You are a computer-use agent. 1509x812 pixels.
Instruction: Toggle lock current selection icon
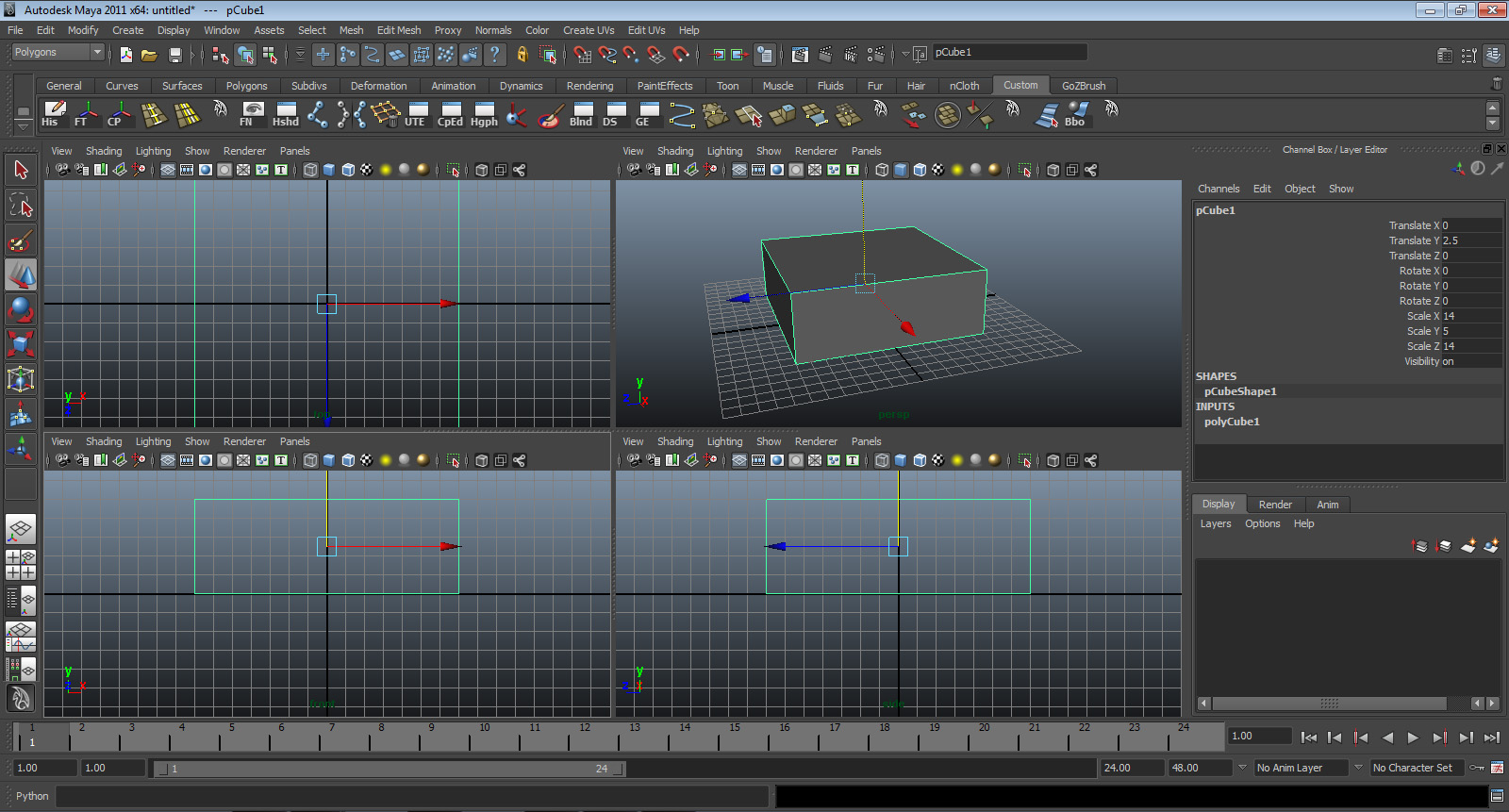click(522, 55)
